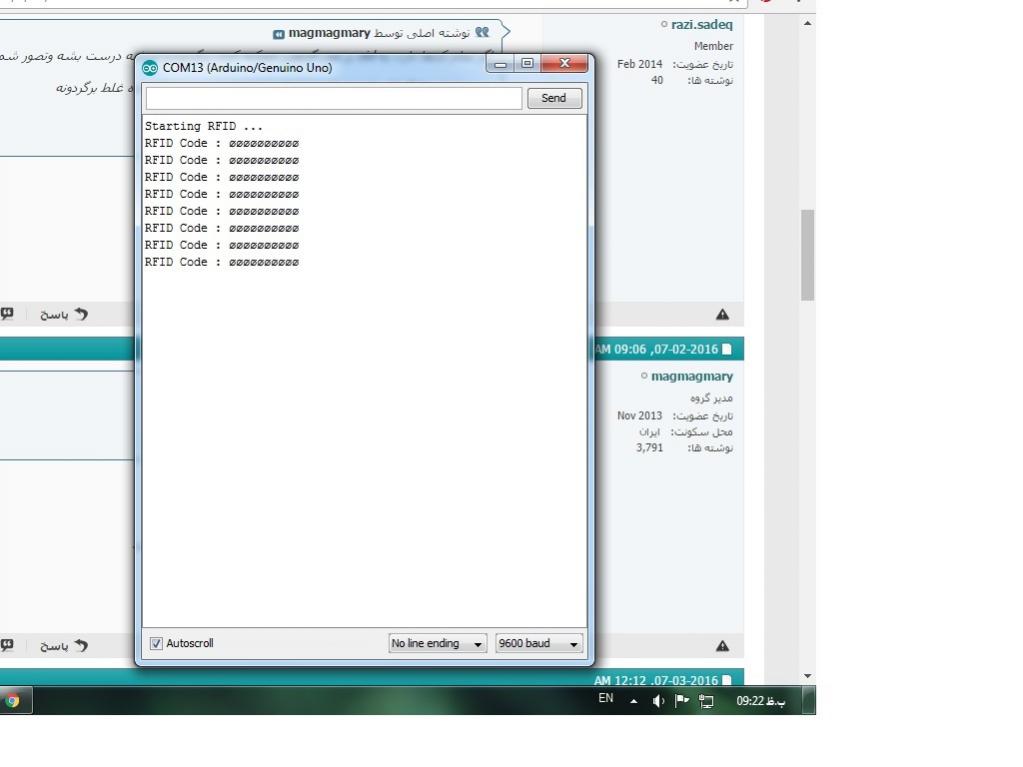Click the Action Center flag tray icon
The width and height of the screenshot is (1023, 767).
682,701
